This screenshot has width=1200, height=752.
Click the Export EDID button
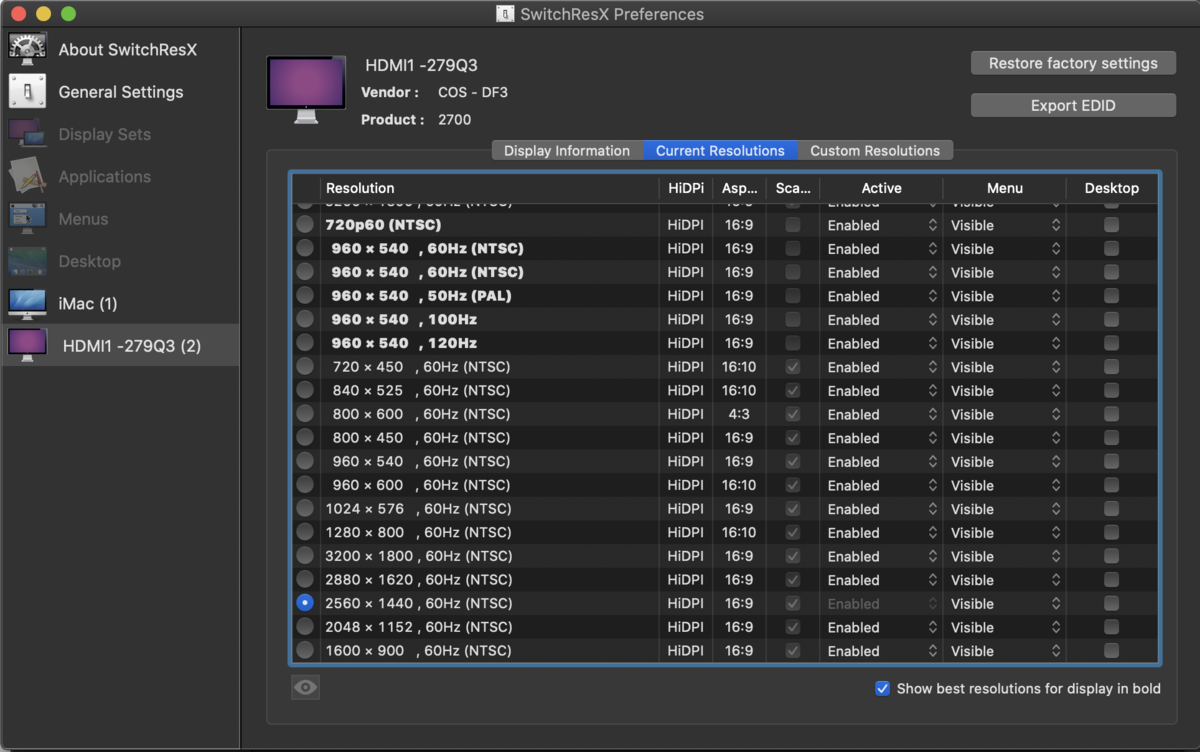[x=1073, y=105]
